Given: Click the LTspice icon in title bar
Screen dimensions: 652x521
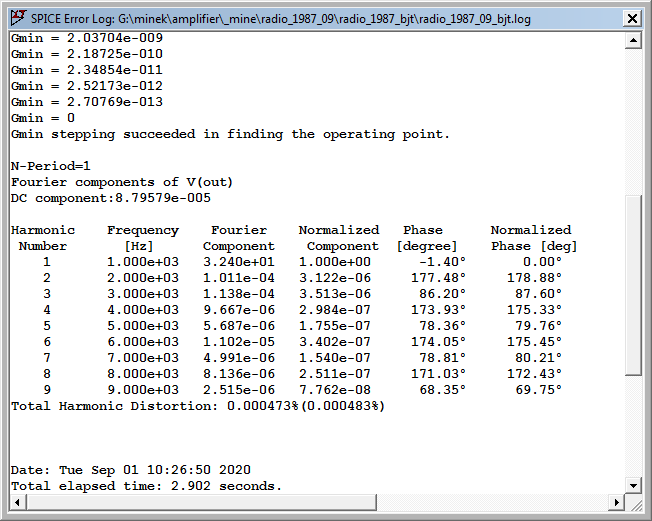Looking at the screenshot, I should (x=19, y=18).
